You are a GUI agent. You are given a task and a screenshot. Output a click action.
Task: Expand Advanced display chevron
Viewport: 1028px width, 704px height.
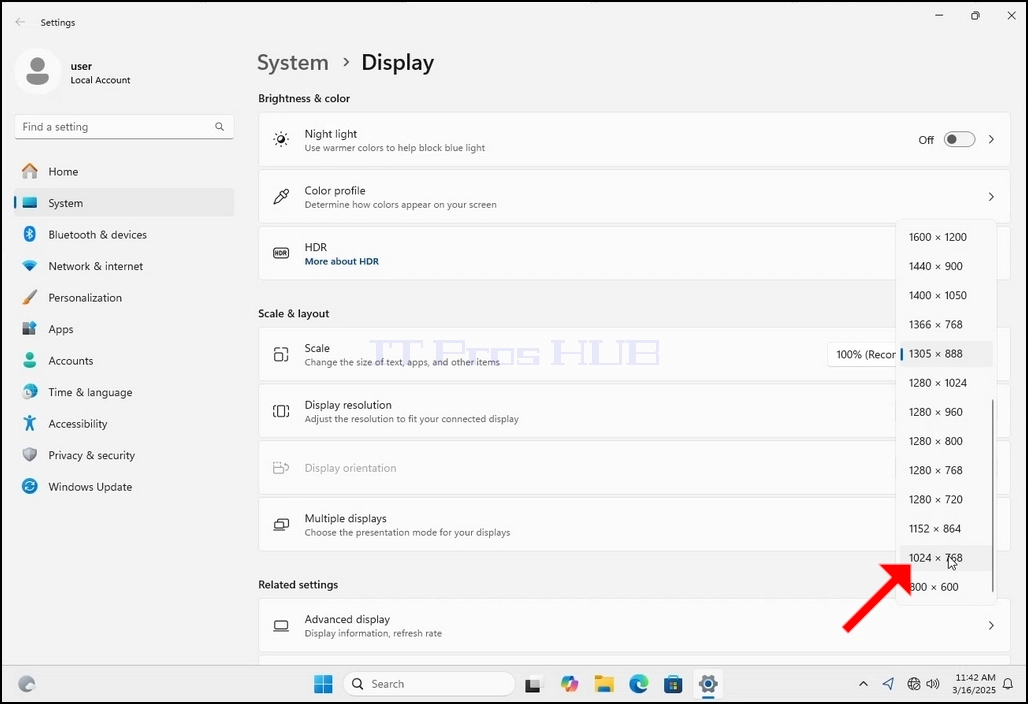pyautogui.click(x=991, y=625)
